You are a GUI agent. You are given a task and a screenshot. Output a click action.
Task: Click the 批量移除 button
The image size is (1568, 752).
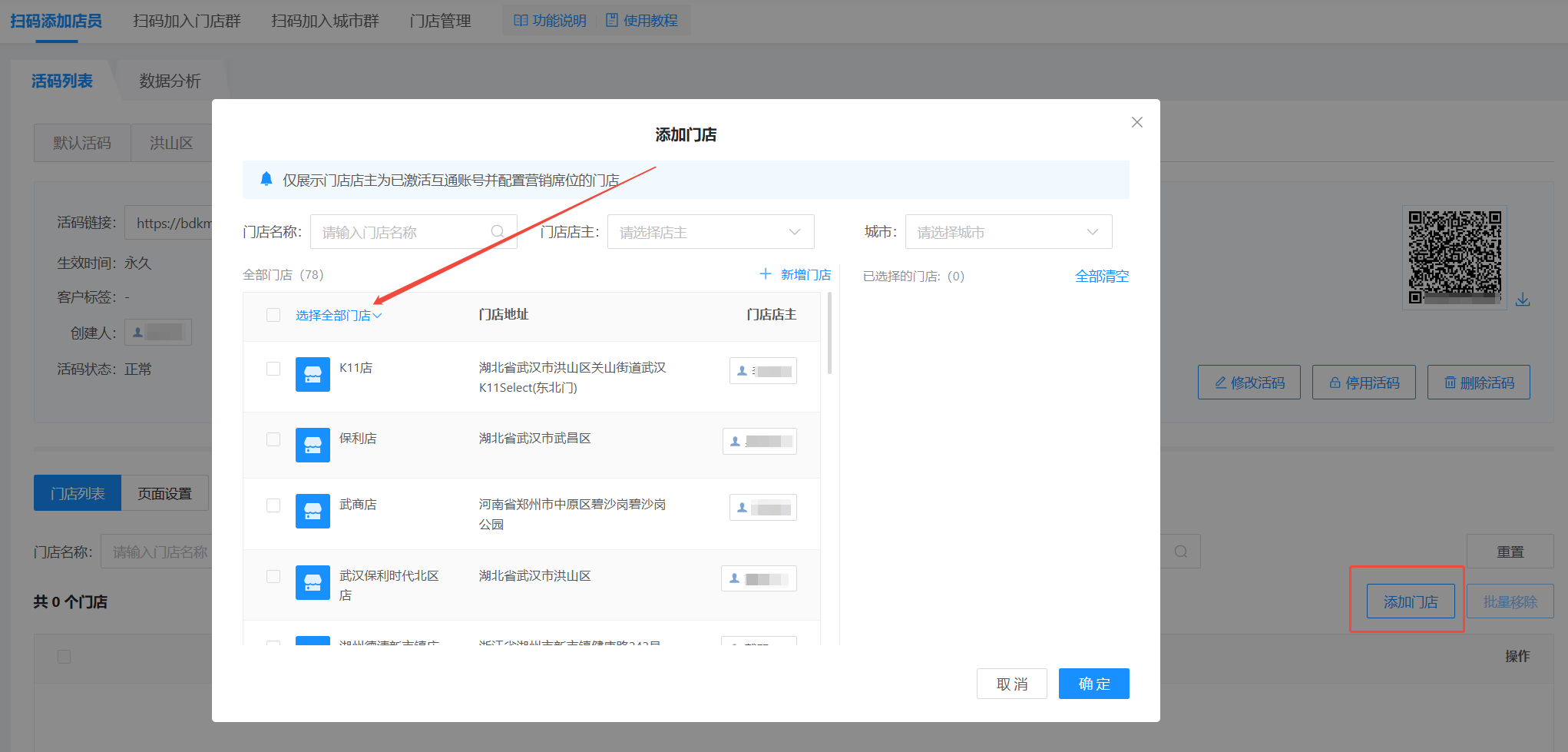[1510, 601]
